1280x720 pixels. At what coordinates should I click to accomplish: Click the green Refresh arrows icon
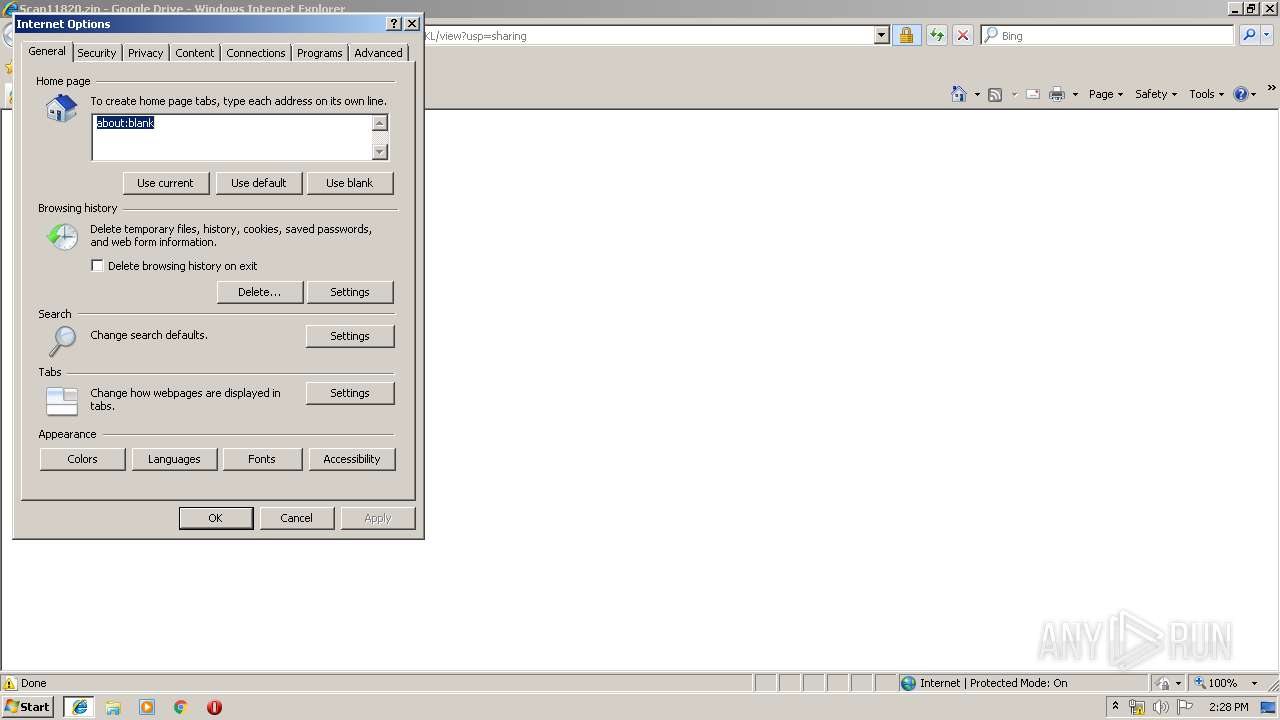tap(936, 35)
